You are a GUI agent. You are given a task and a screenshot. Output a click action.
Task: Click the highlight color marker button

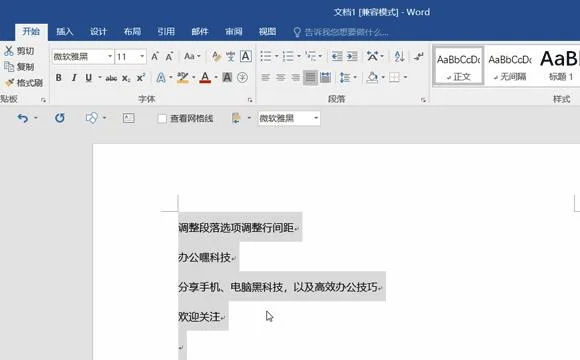pos(183,78)
